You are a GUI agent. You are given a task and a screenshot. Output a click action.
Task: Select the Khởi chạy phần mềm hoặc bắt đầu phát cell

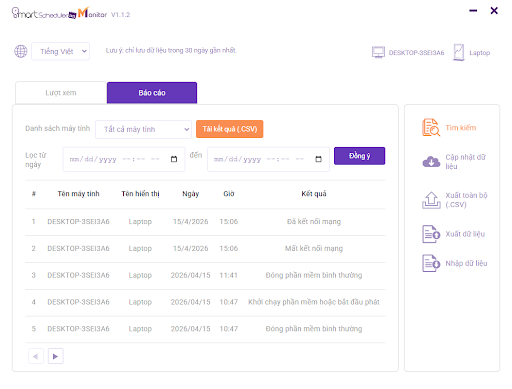coord(314,302)
